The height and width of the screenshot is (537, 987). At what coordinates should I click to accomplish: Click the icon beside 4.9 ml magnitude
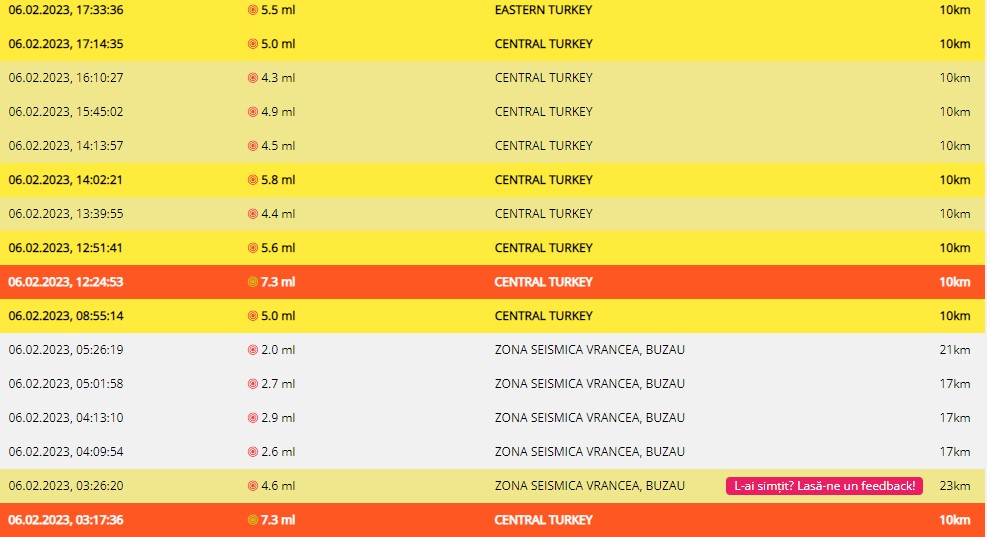pos(252,112)
